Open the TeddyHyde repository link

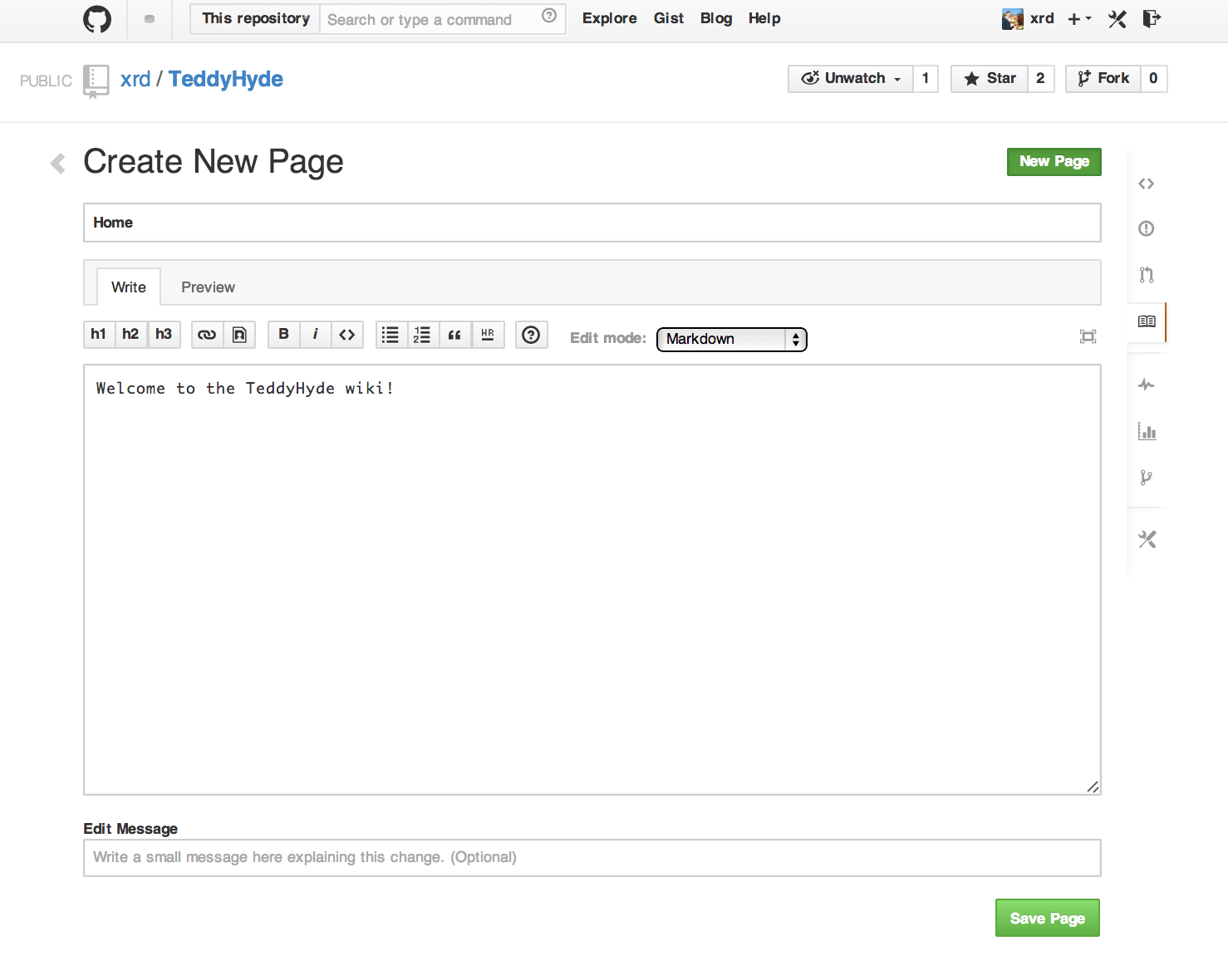coord(226,79)
